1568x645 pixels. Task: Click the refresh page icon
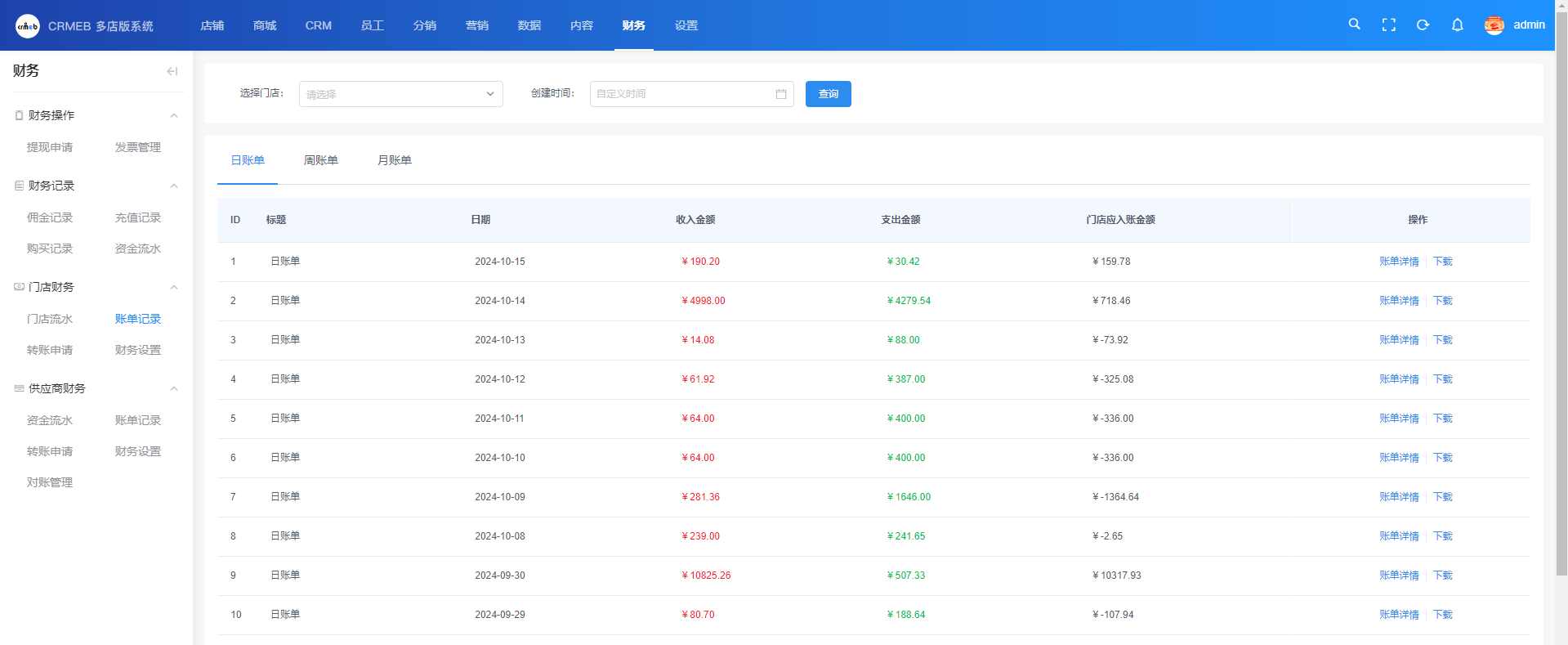coord(1423,25)
